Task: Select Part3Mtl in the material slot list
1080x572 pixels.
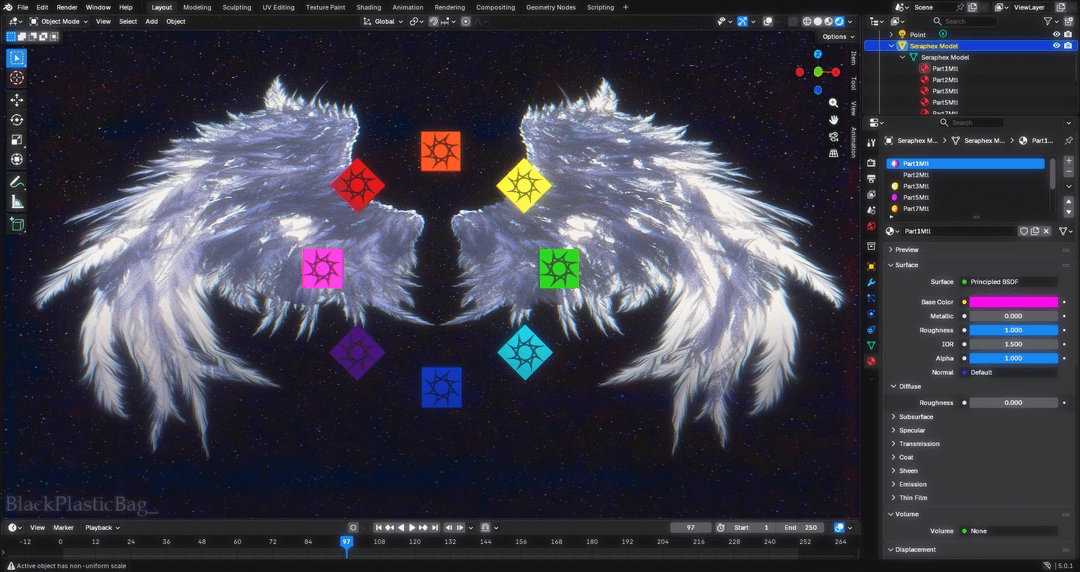Action: [916, 186]
